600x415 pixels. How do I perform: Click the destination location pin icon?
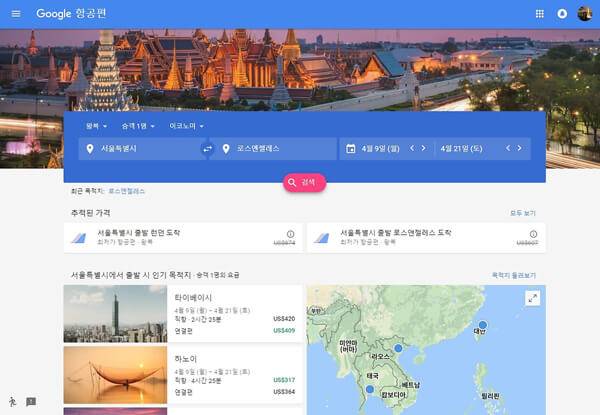[x=226, y=148]
